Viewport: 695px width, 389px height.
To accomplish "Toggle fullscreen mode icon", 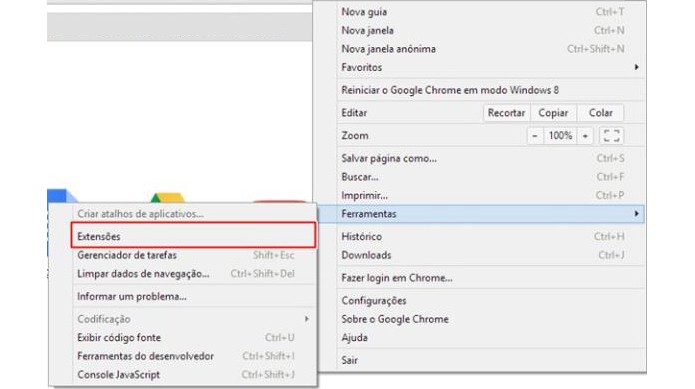I will [612, 136].
